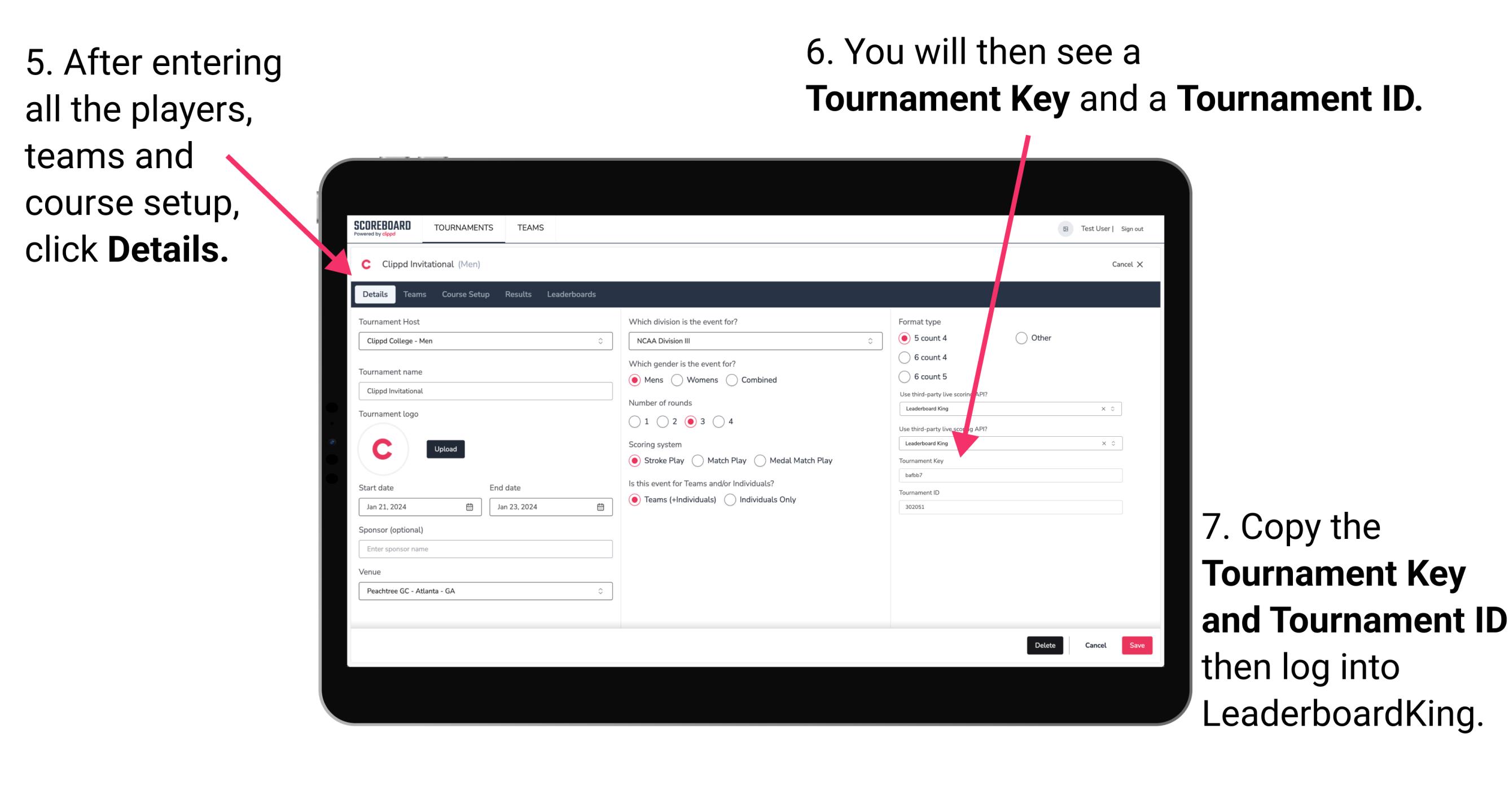
Task: Click Upload tournament logo button
Action: coord(446,449)
